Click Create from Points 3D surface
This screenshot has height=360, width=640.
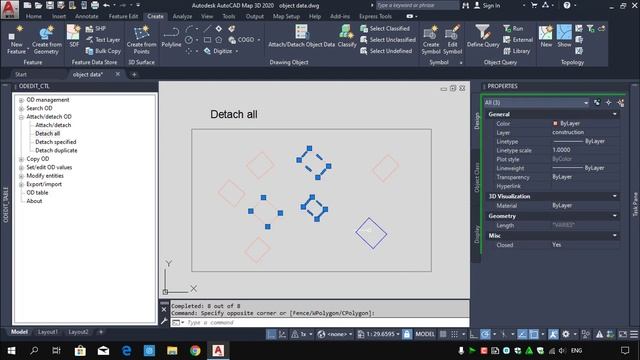coord(141,40)
